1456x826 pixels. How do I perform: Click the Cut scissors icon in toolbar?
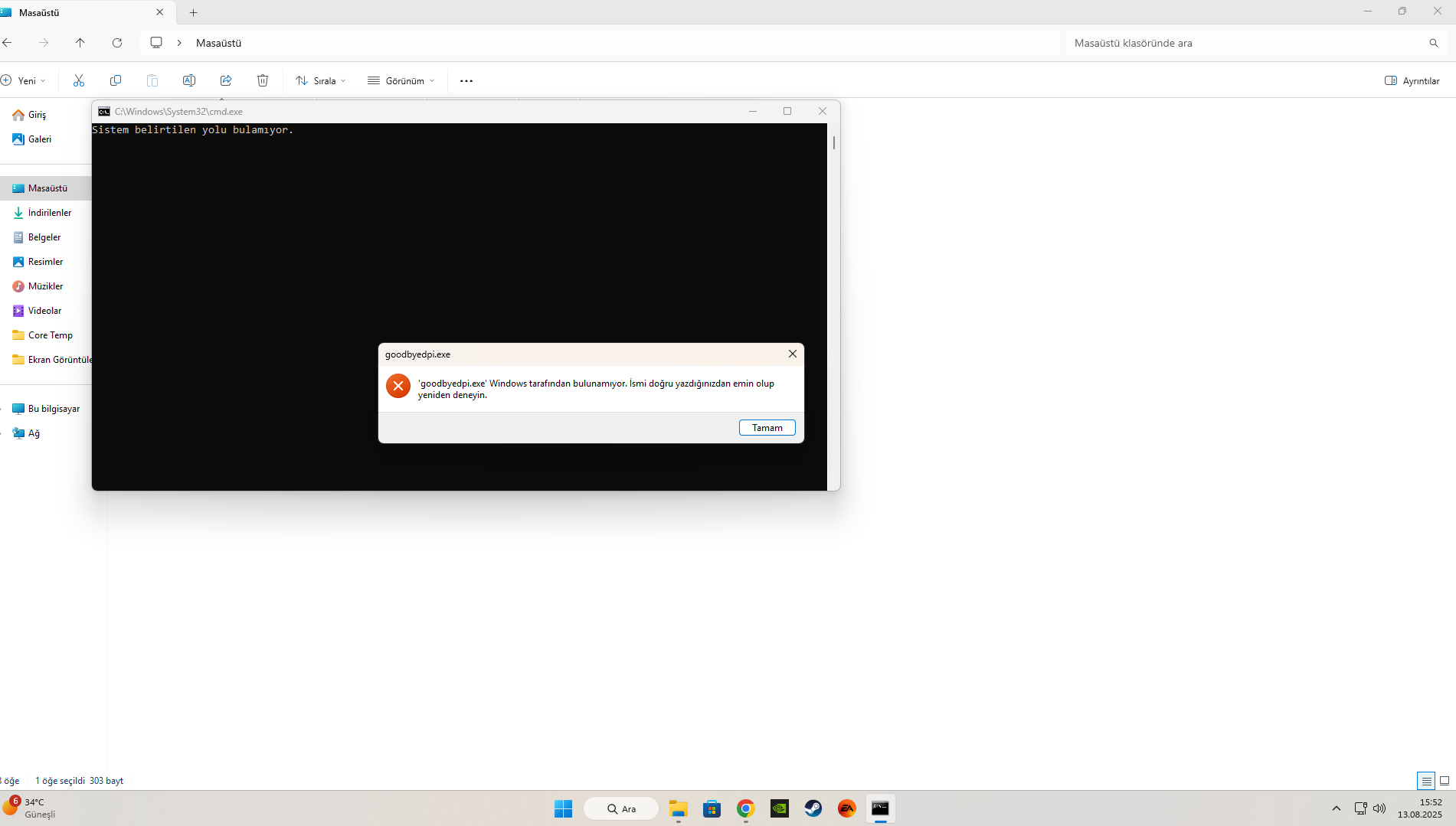tap(79, 80)
